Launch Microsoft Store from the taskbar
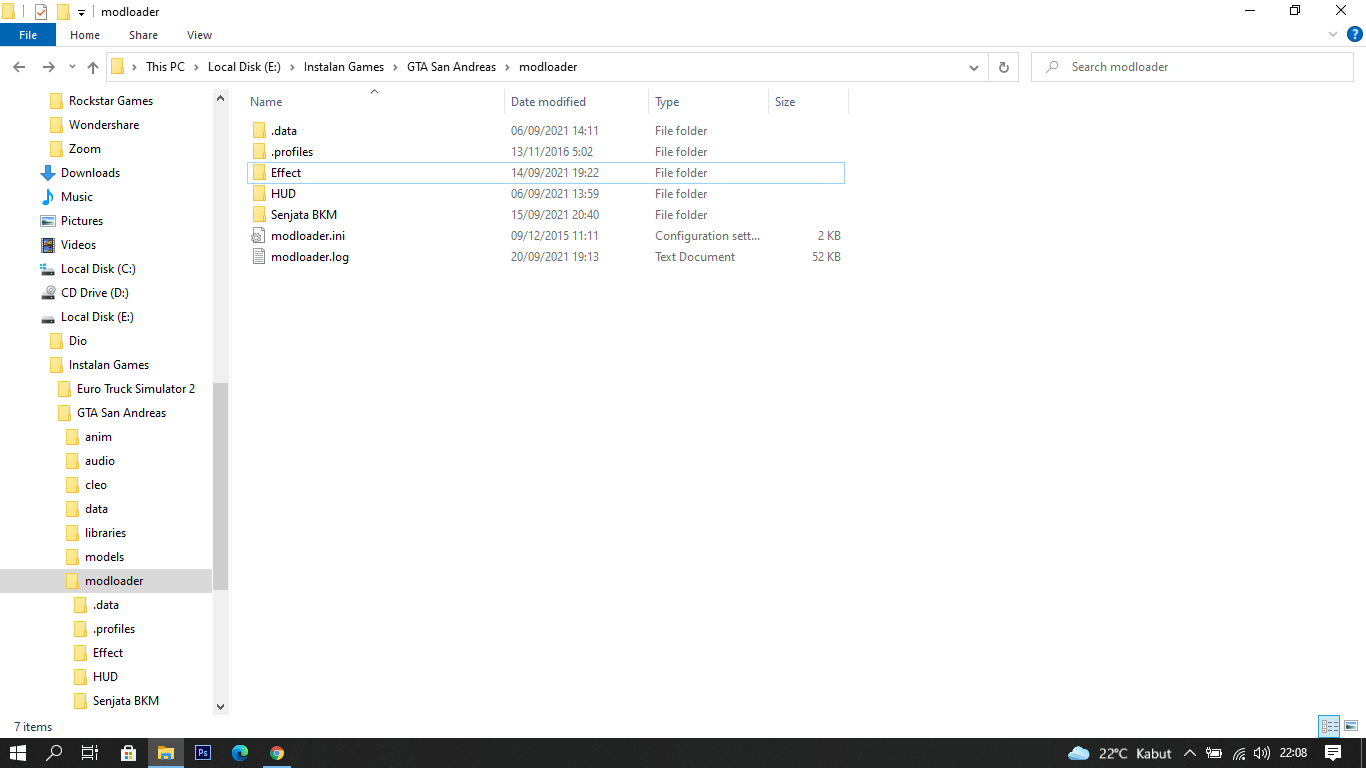 [x=128, y=753]
